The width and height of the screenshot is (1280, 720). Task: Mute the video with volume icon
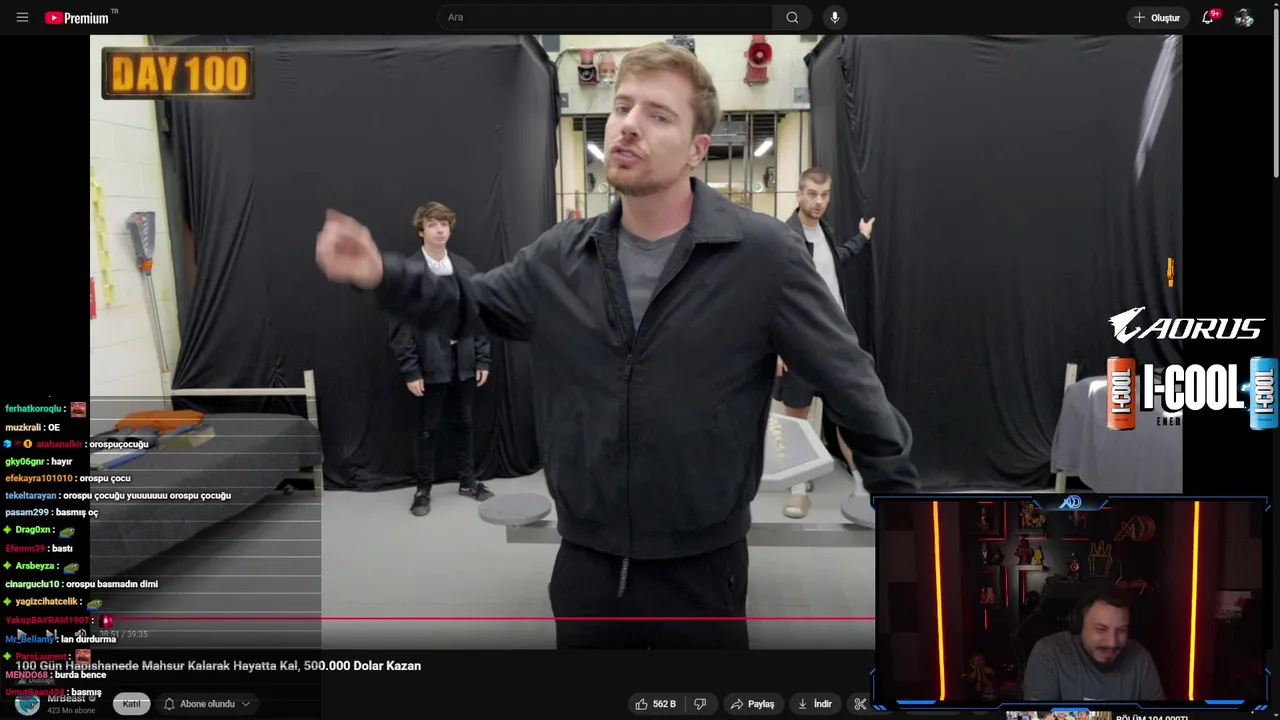(x=80, y=634)
